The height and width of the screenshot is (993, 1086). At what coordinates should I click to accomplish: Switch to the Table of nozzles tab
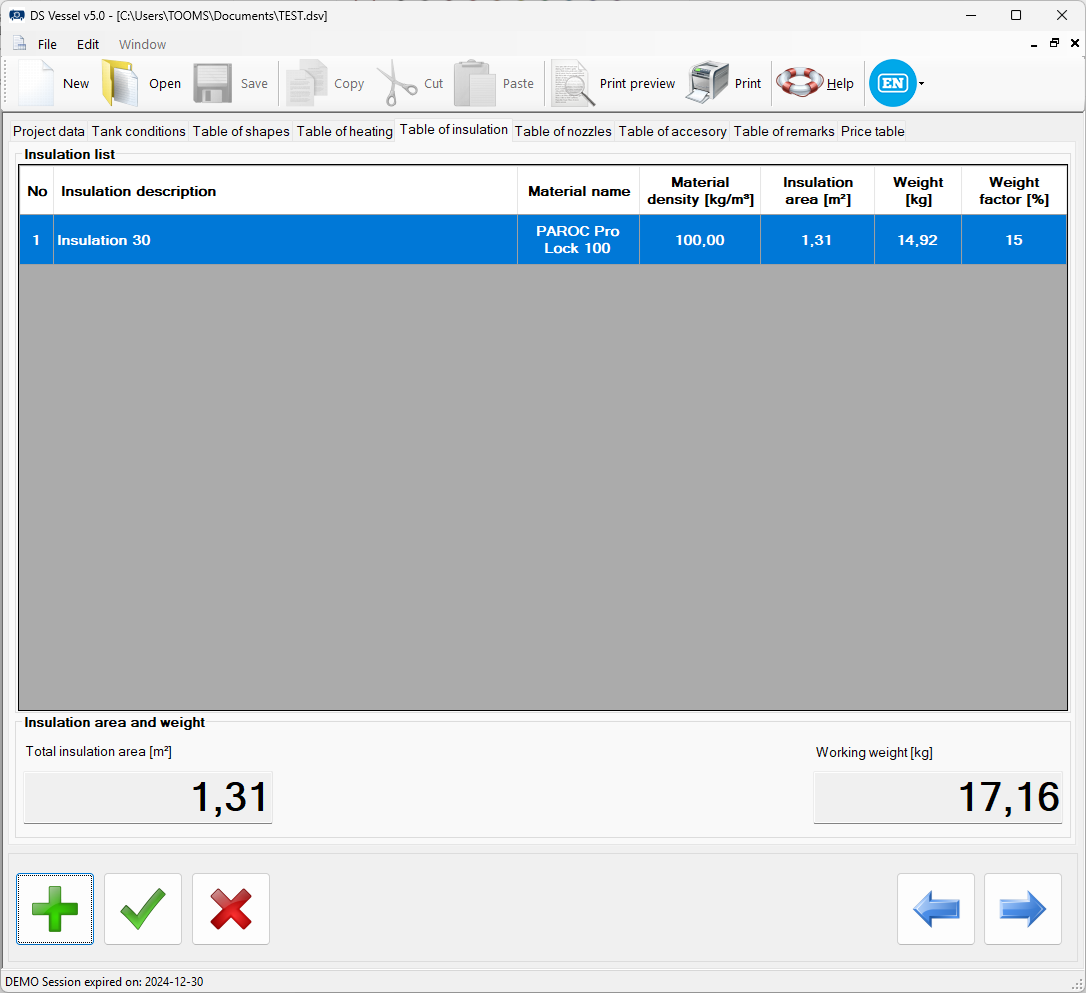(x=563, y=131)
